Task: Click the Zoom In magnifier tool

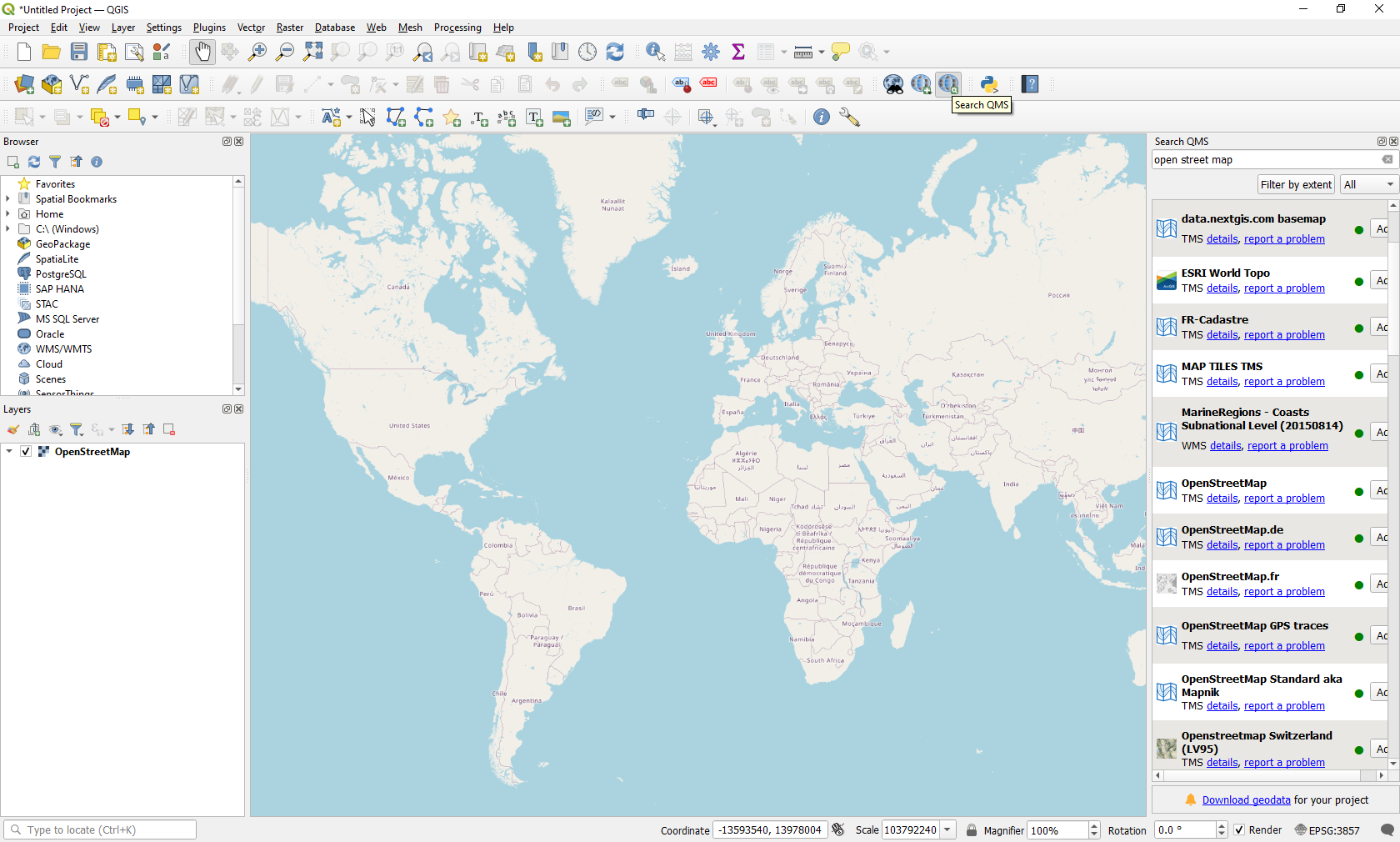Action: point(257,52)
